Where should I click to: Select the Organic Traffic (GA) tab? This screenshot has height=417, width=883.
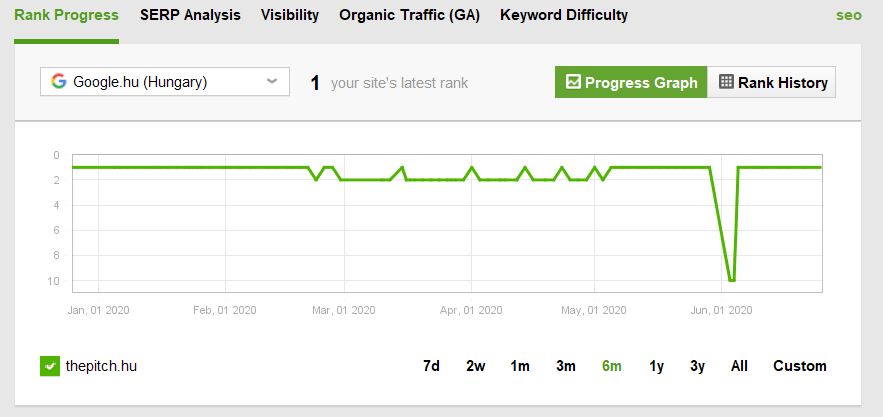point(409,15)
